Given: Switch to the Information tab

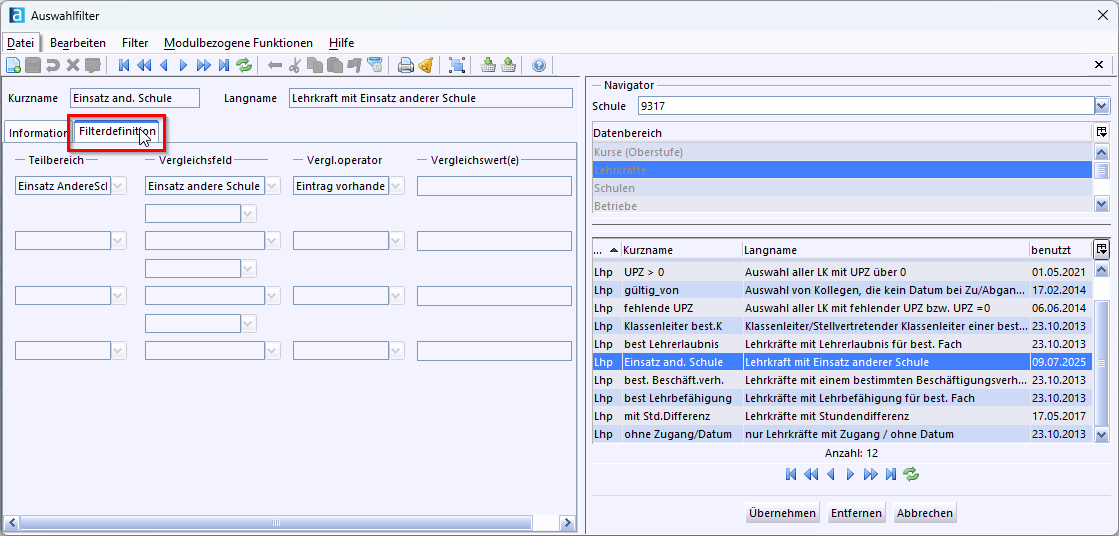Looking at the screenshot, I should 39,133.
